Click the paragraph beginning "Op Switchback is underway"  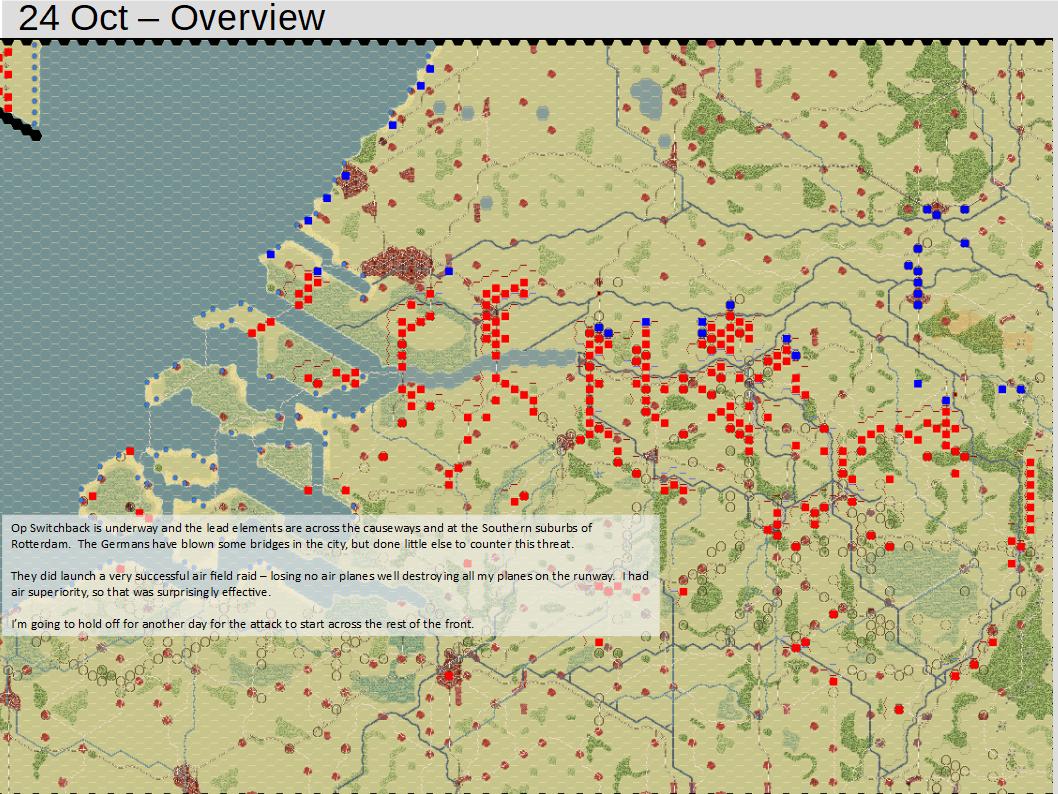click(302, 536)
